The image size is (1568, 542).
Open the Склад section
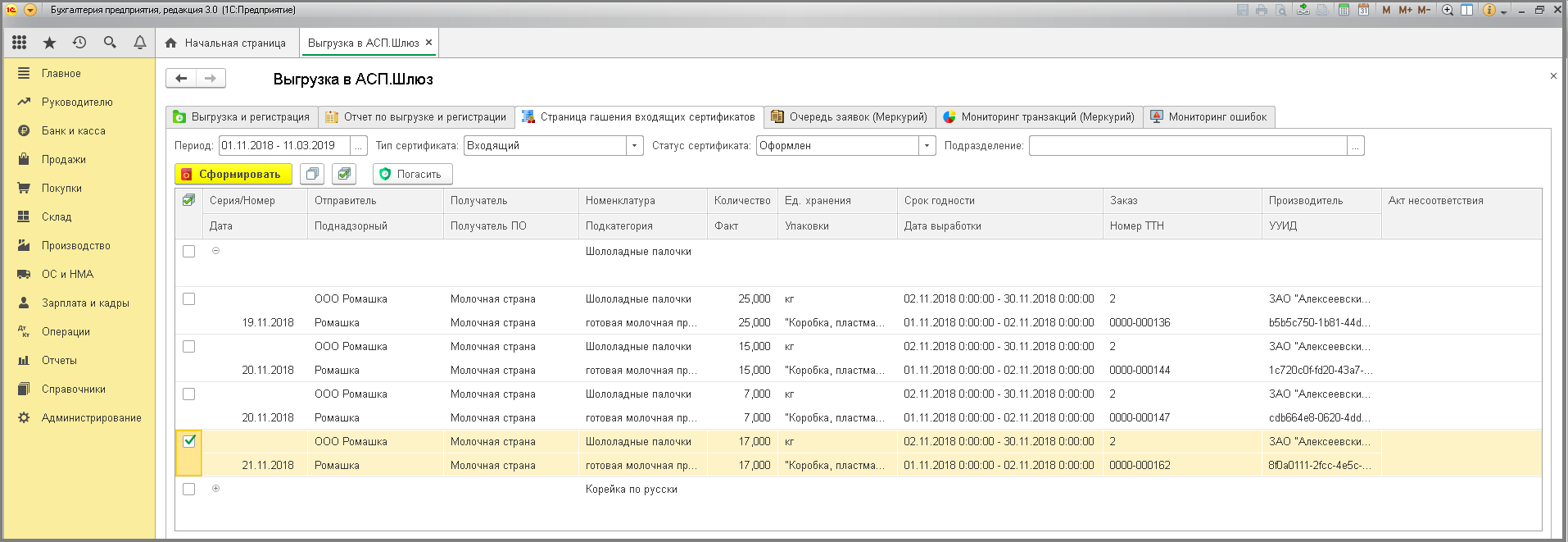[79, 216]
